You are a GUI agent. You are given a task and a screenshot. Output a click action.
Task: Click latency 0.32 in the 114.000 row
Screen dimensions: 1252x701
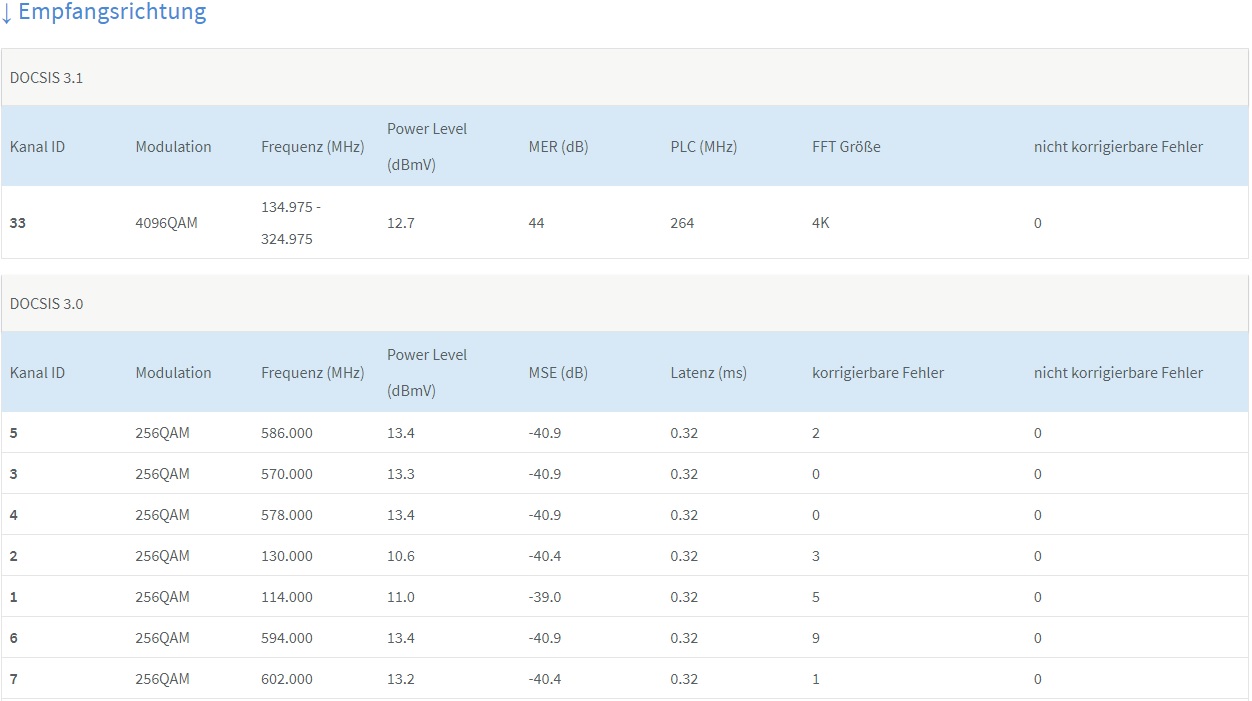tap(684, 597)
